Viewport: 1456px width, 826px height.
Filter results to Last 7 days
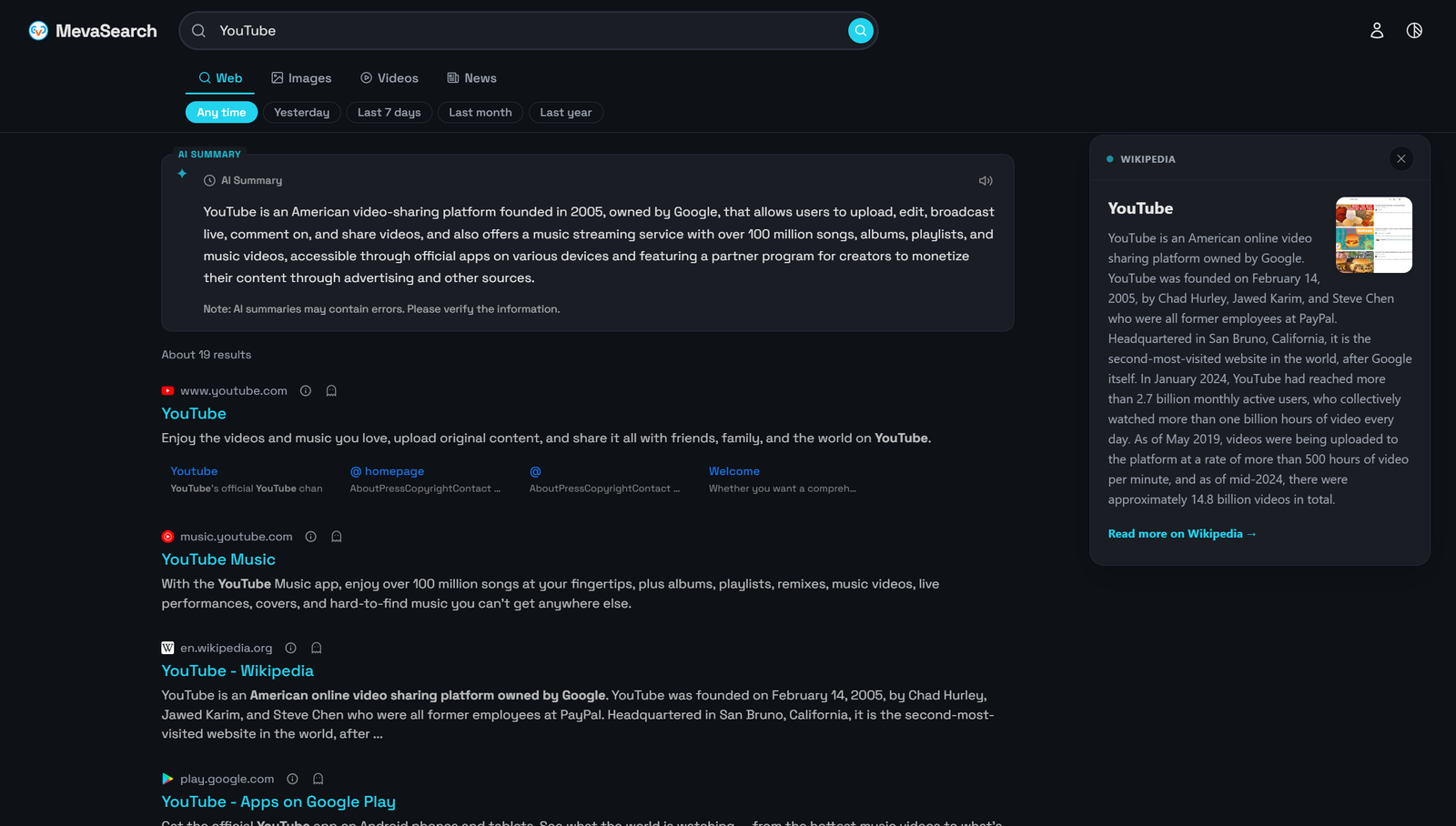389,113
